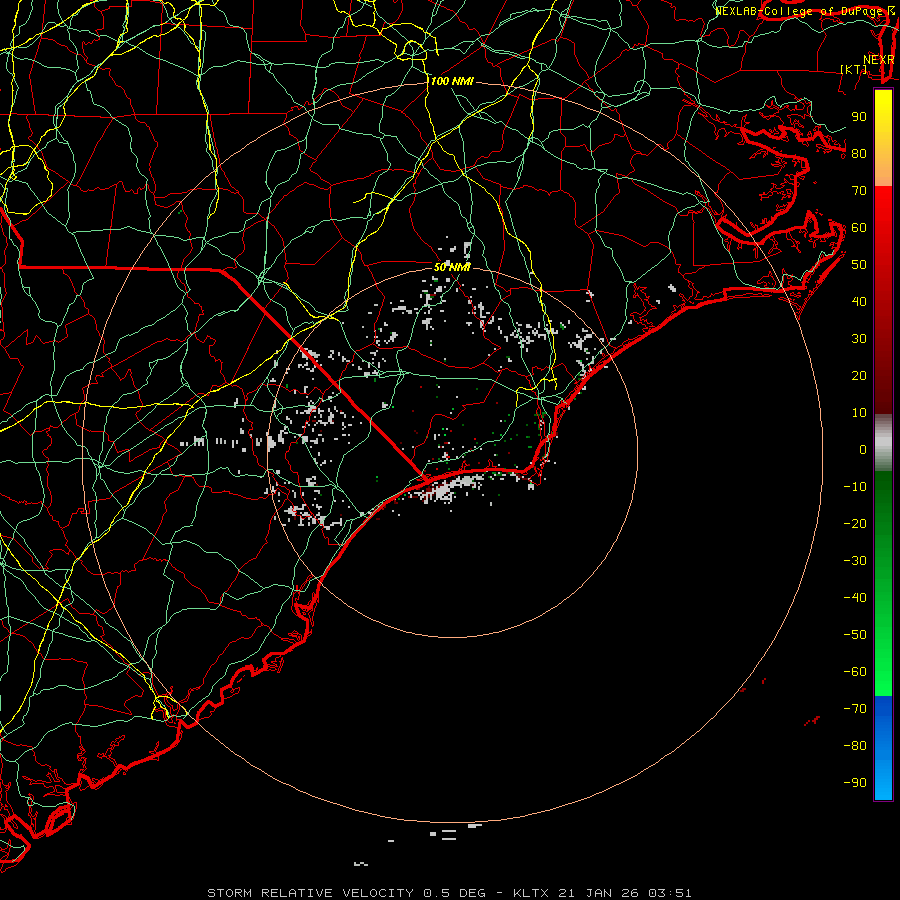Click the 20 value on velocity scale
Viewport: 900px width, 900px height.
(859, 376)
